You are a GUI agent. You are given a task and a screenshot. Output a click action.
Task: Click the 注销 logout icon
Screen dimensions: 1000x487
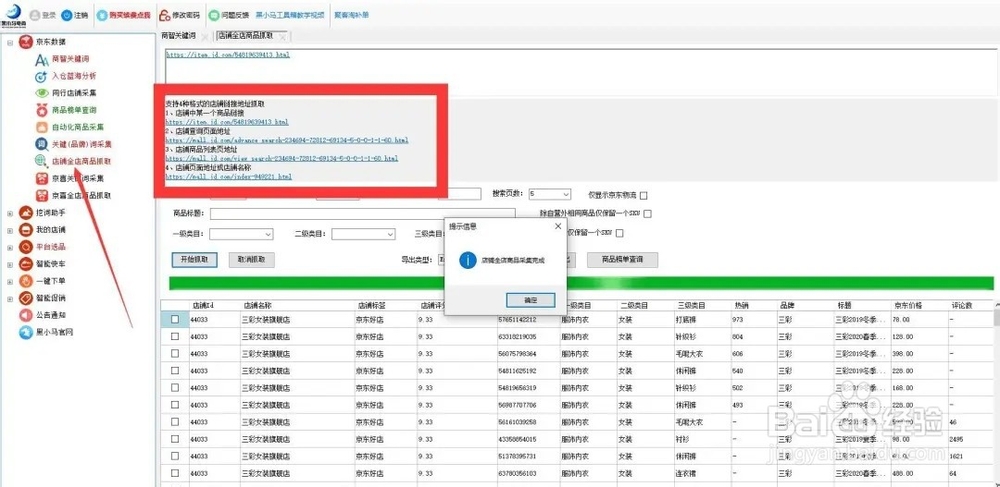tap(68, 15)
